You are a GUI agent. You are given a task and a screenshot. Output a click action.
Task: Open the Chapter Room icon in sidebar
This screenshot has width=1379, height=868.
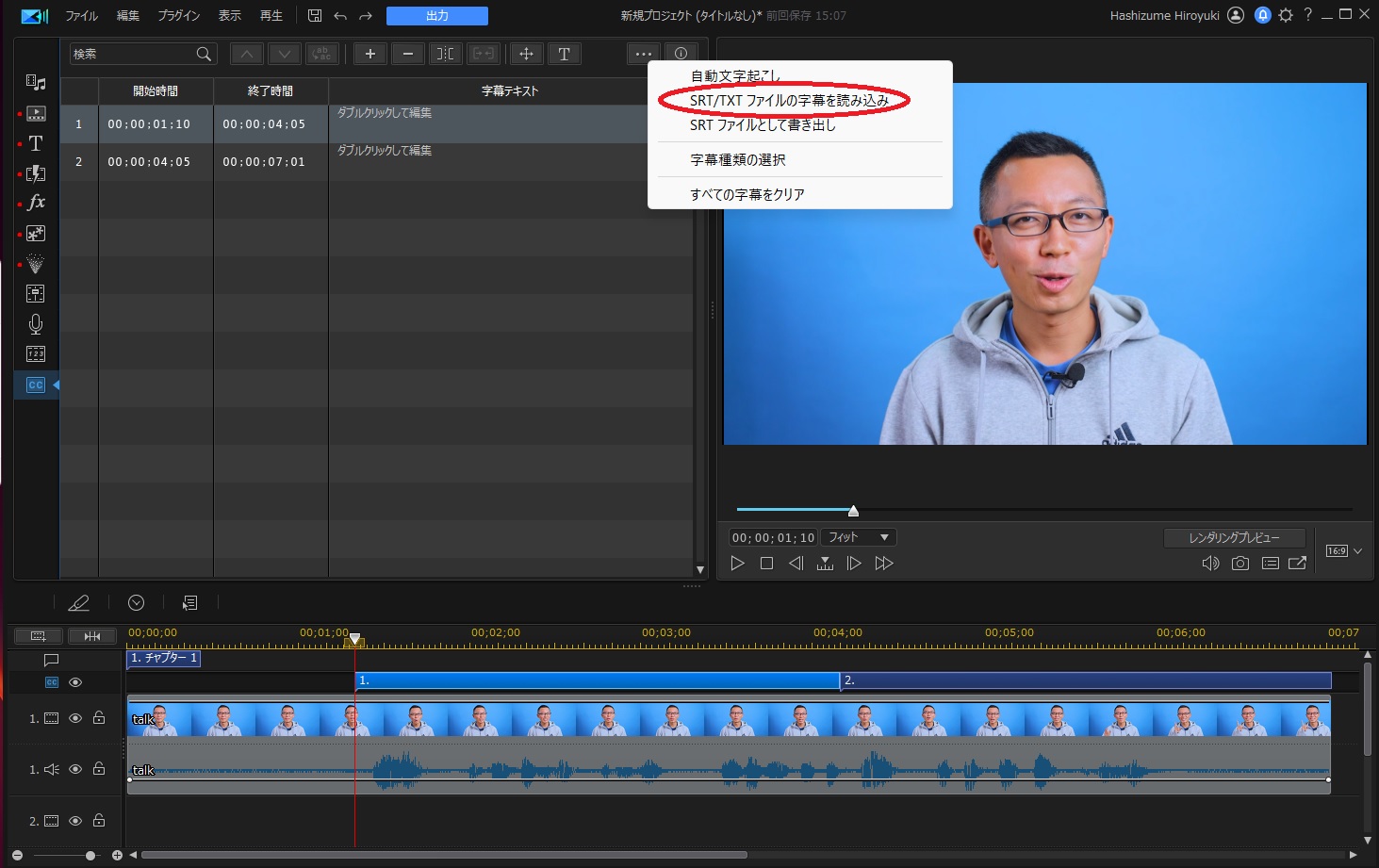click(36, 354)
